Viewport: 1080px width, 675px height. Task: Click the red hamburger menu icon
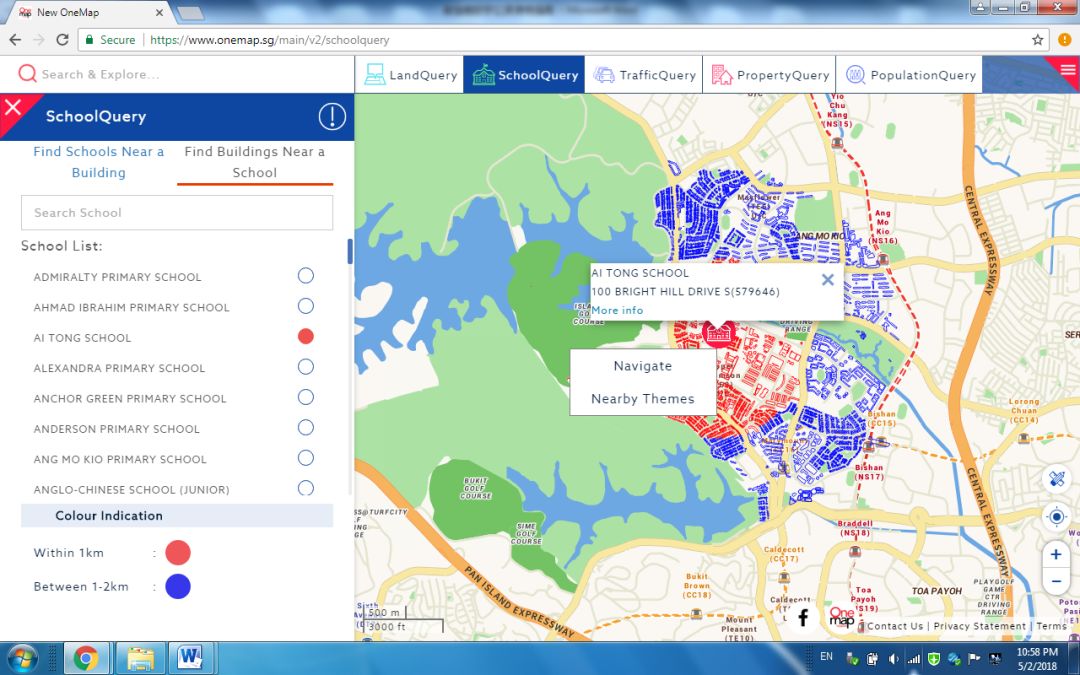click(x=1066, y=68)
